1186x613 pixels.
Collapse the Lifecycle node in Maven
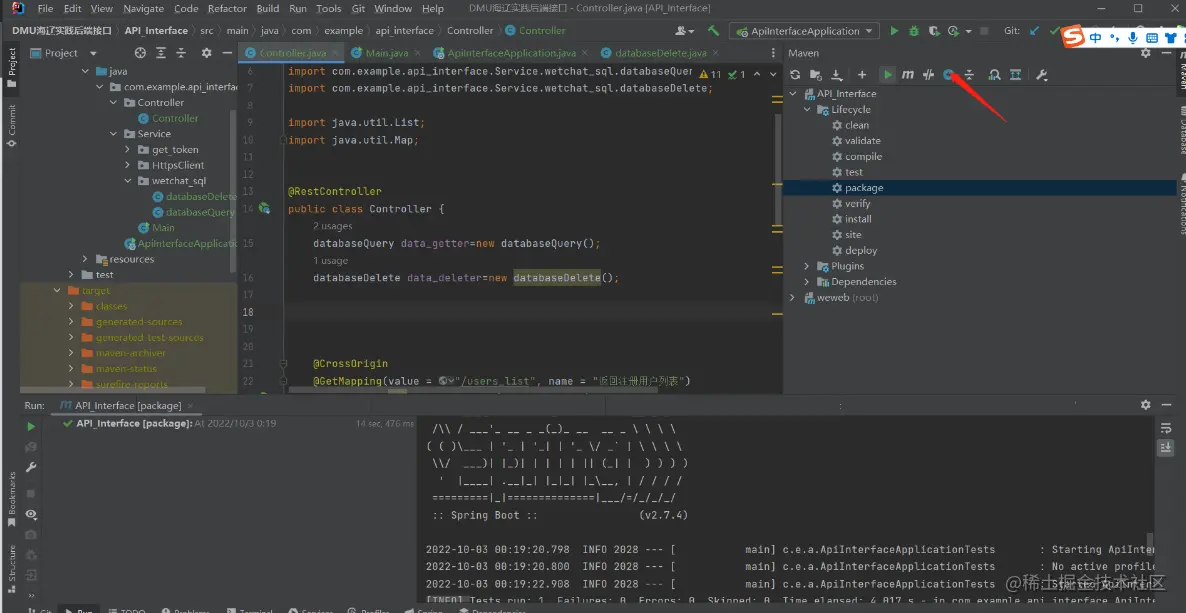click(x=808, y=110)
